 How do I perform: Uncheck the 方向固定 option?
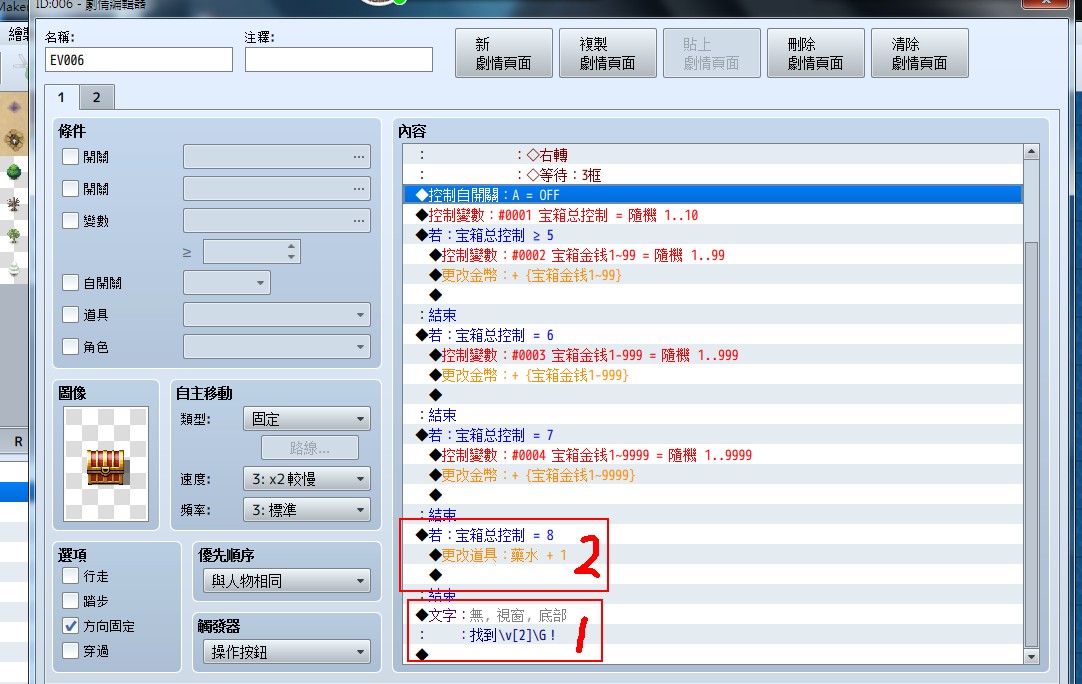coord(70,625)
